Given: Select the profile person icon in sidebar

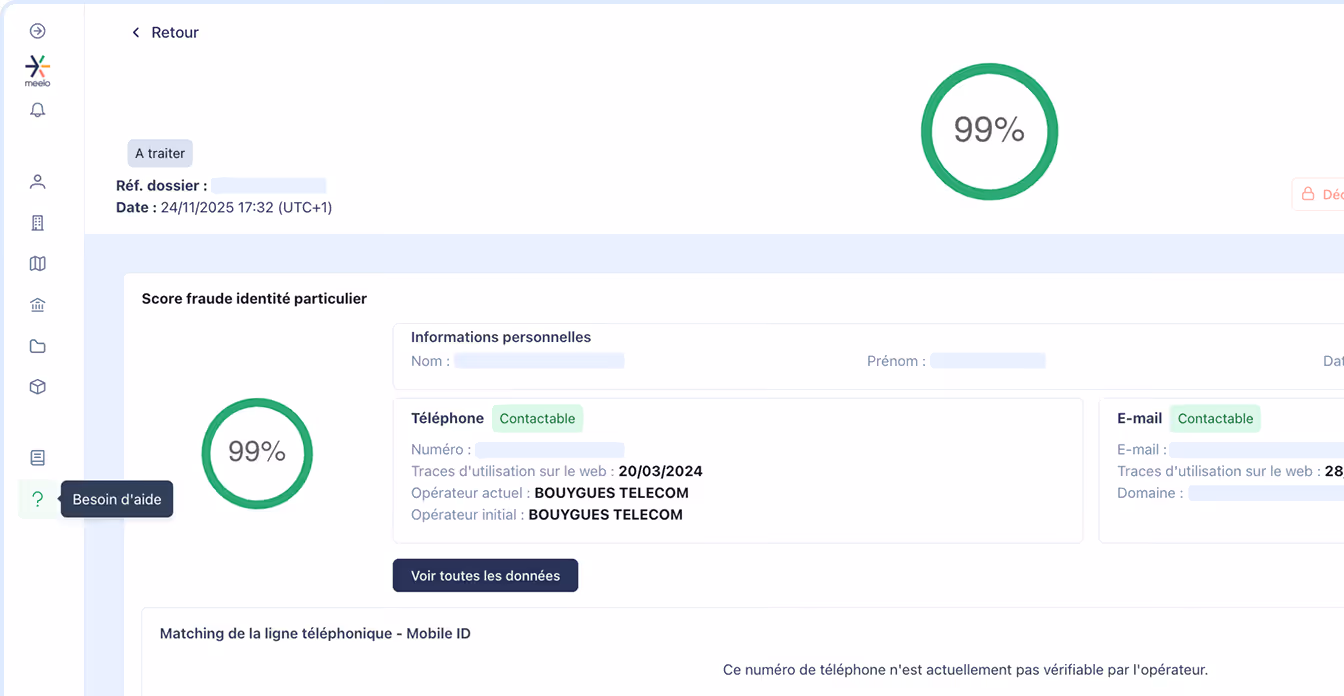Looking at the screenshot, I should click(x=37, y=181).
